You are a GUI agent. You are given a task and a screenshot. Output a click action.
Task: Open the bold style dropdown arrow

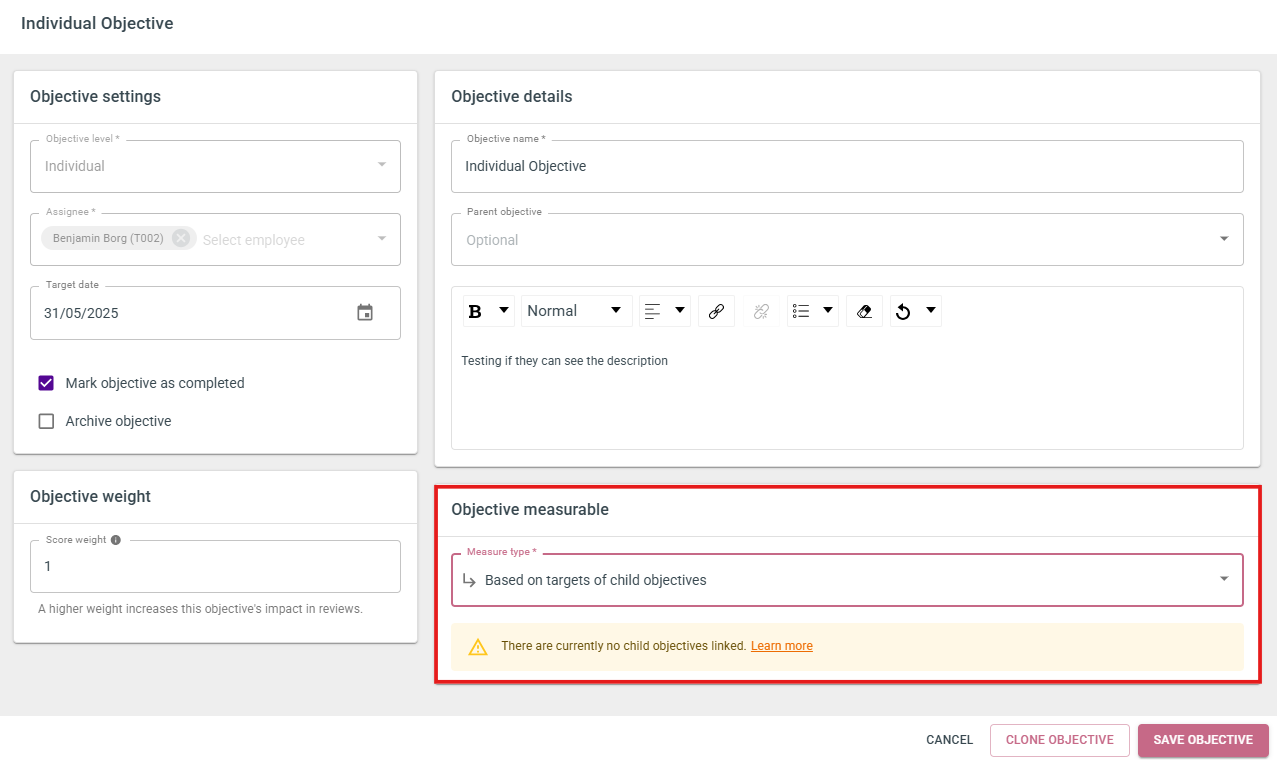[504, 310]
